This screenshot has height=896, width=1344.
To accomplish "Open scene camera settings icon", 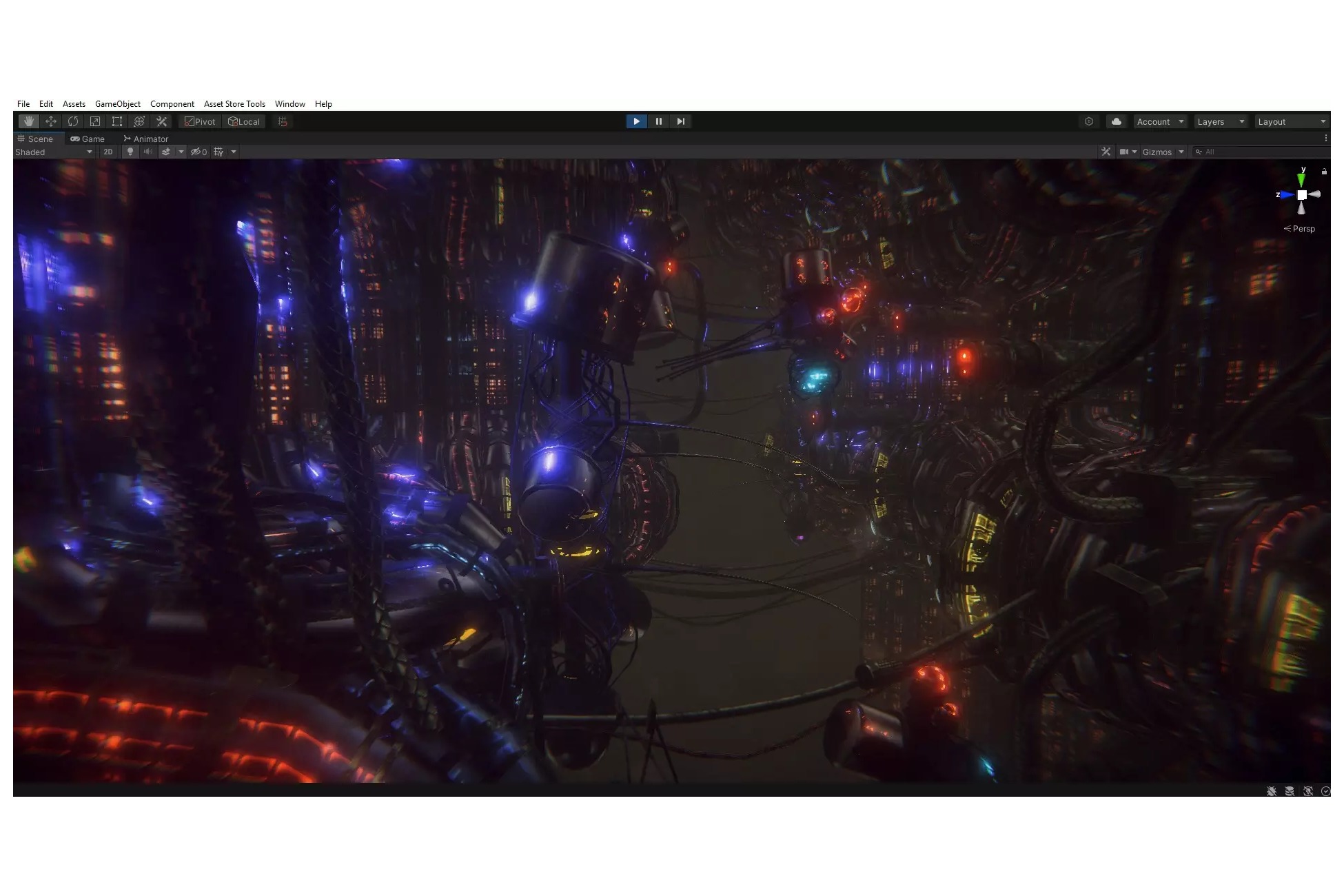I will coord(1124,152).
